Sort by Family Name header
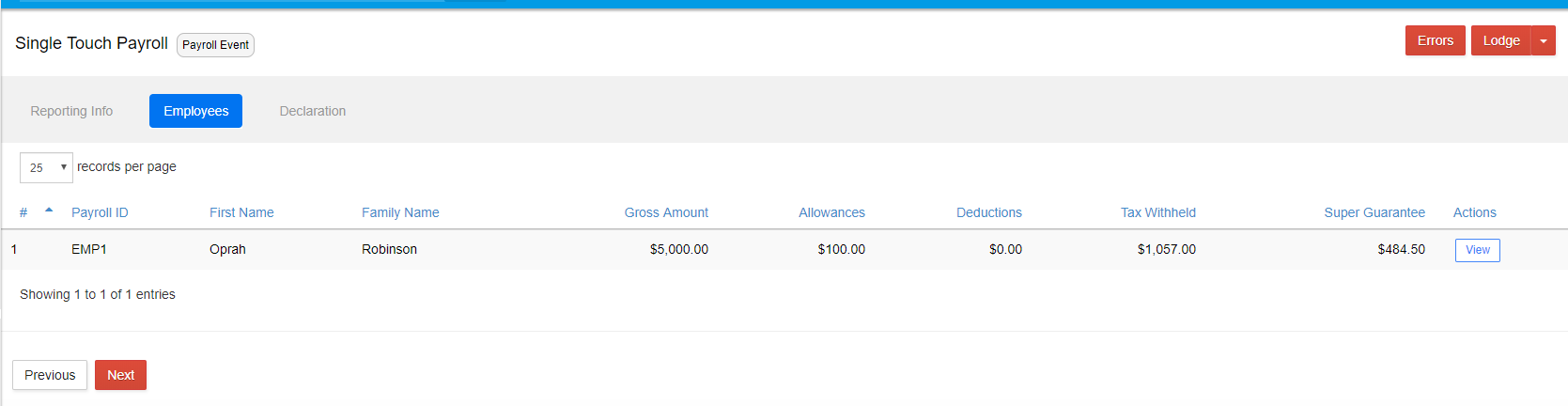1568x406 pixels. tap(400, 212)
